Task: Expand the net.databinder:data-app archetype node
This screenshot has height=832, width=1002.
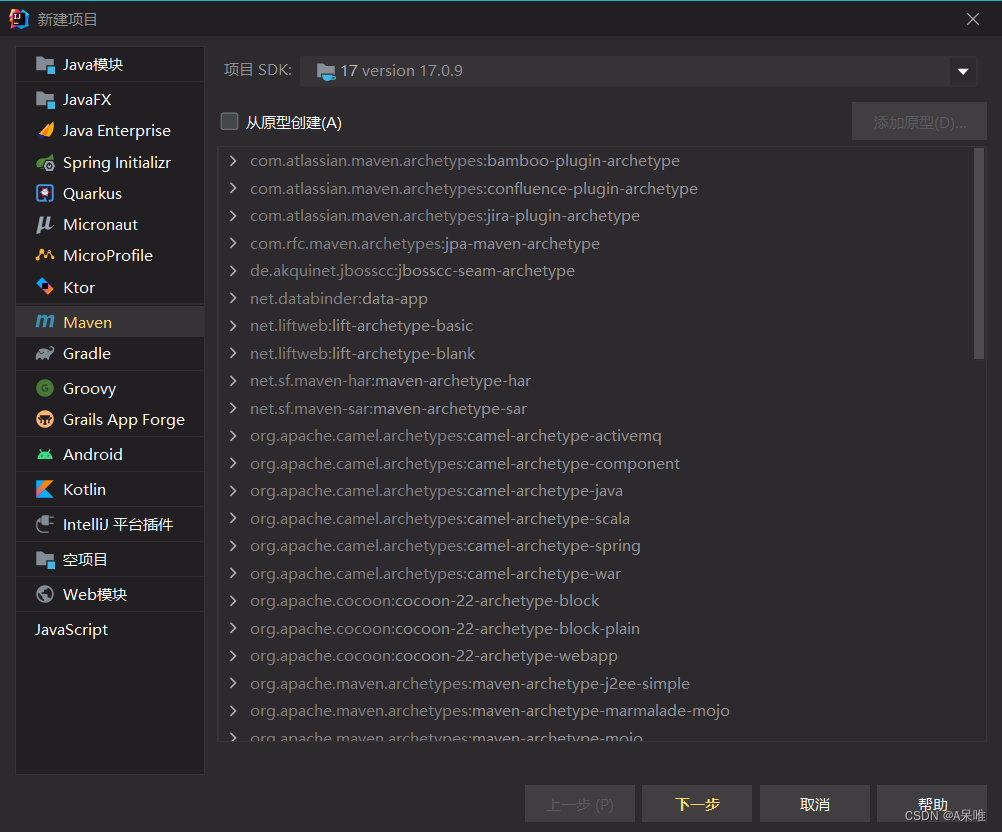Action: (232, 297)
